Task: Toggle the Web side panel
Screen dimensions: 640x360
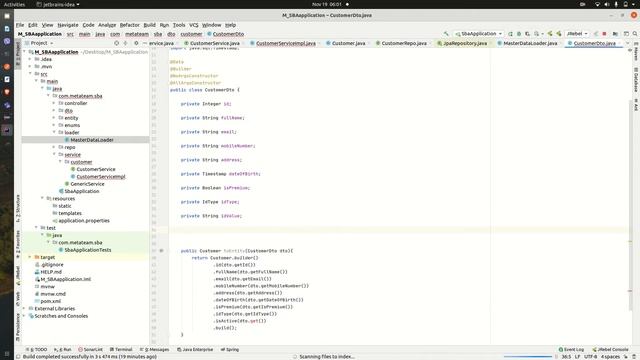Action: [18, 299]
